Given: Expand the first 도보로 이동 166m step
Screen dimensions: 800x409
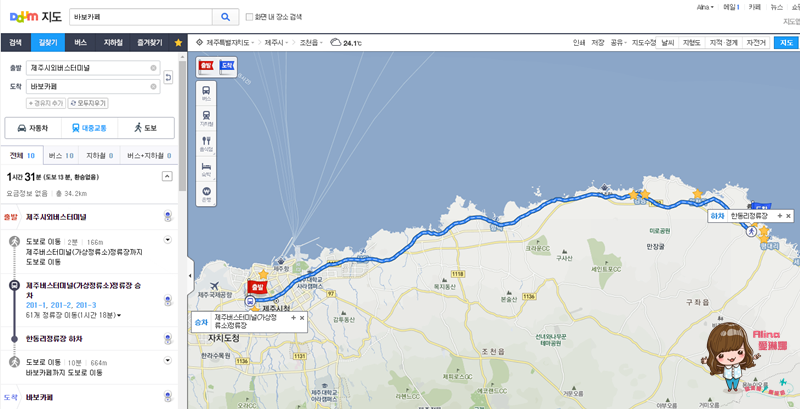Looking at the screenshot, I should [167, 240].
